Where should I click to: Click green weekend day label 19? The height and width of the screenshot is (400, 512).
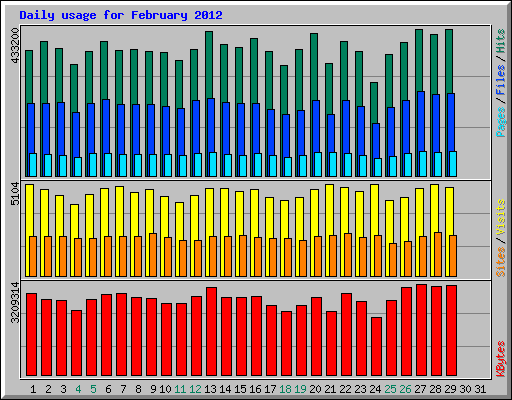pos(300,389)
